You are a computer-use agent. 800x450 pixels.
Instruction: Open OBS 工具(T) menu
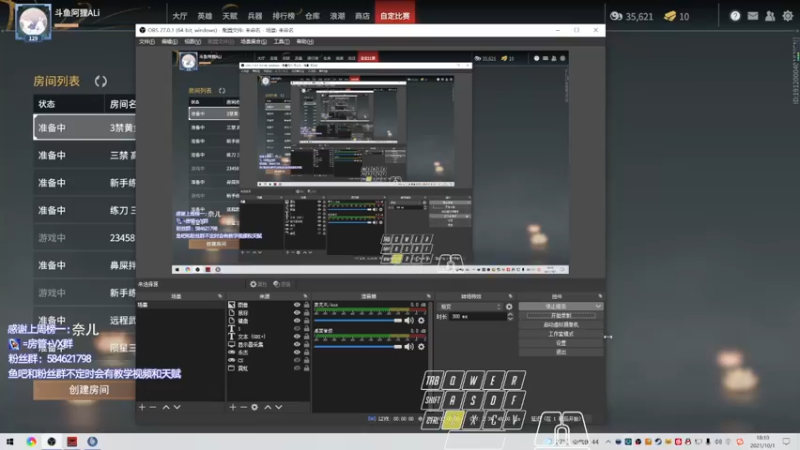281,41
